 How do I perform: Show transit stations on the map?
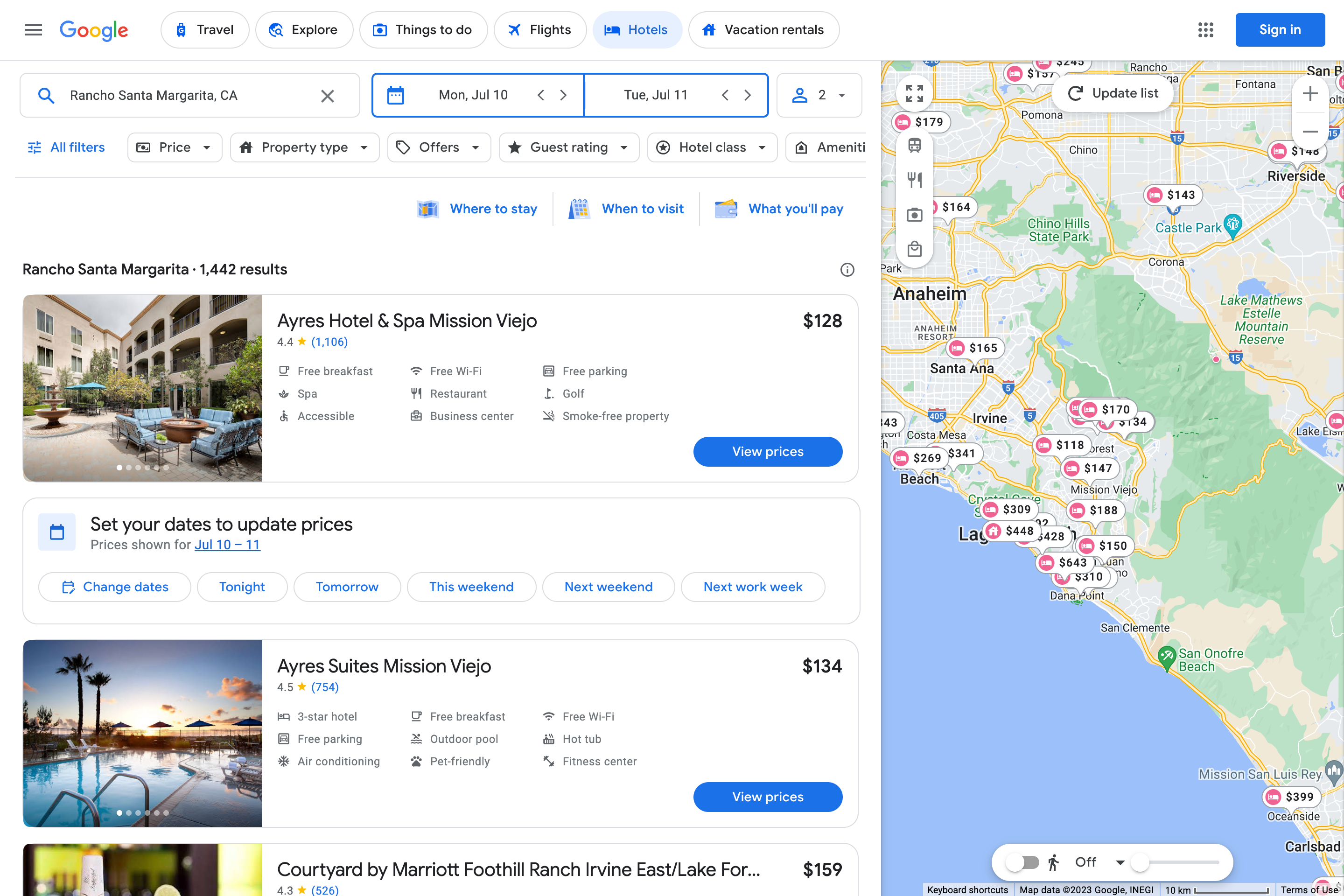(914, 145)
